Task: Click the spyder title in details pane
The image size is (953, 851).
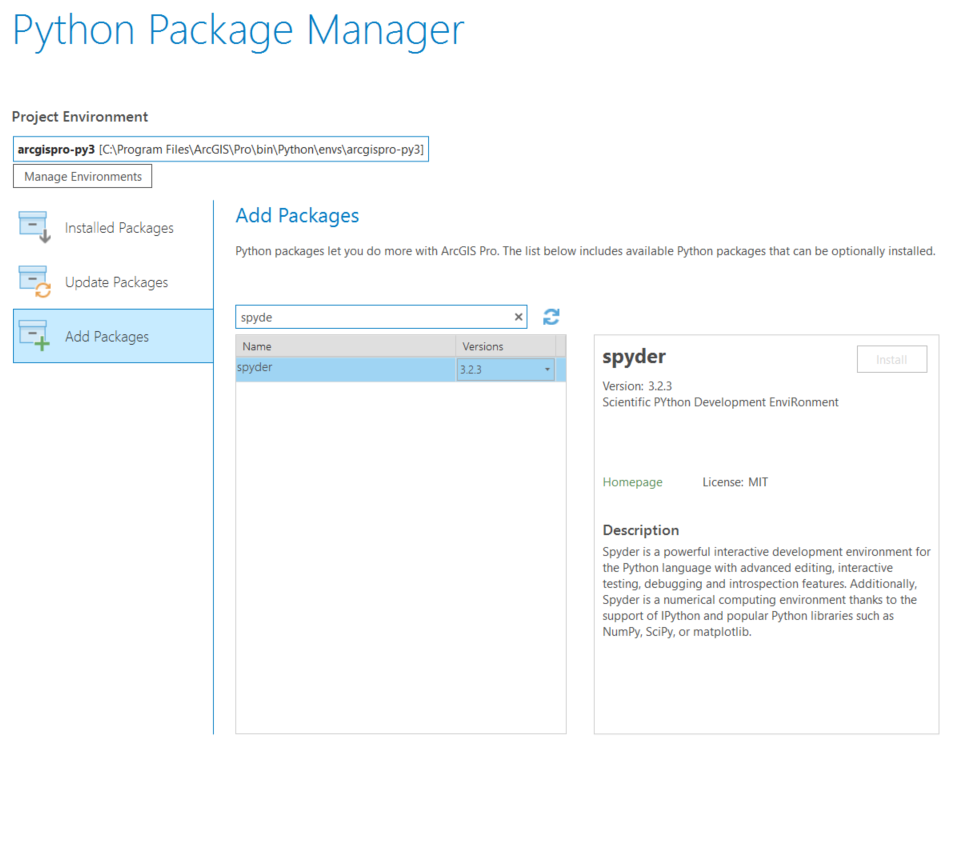Action: pyautogui.click(x=634, y=357)
